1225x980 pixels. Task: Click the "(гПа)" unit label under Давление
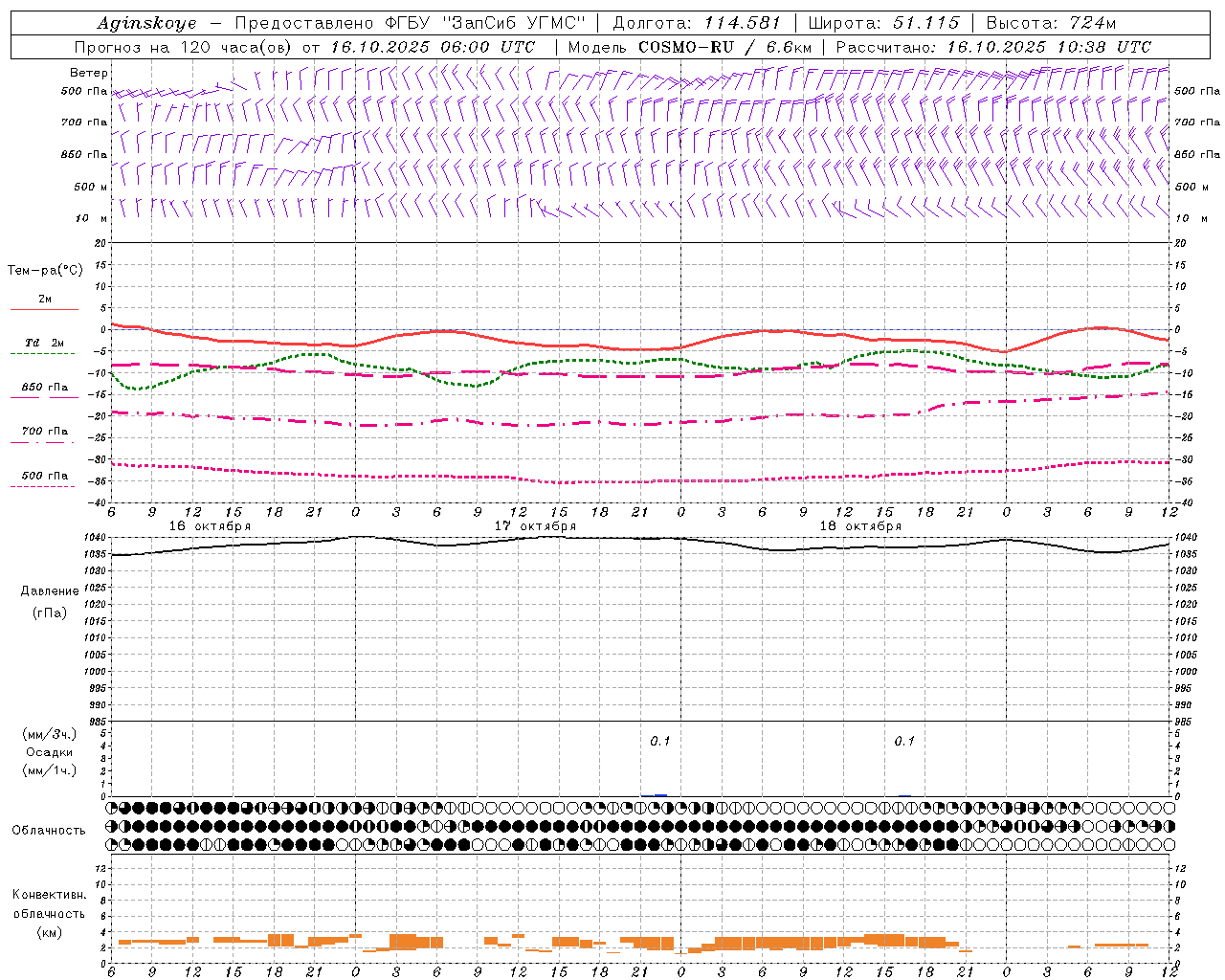(50, 612)
